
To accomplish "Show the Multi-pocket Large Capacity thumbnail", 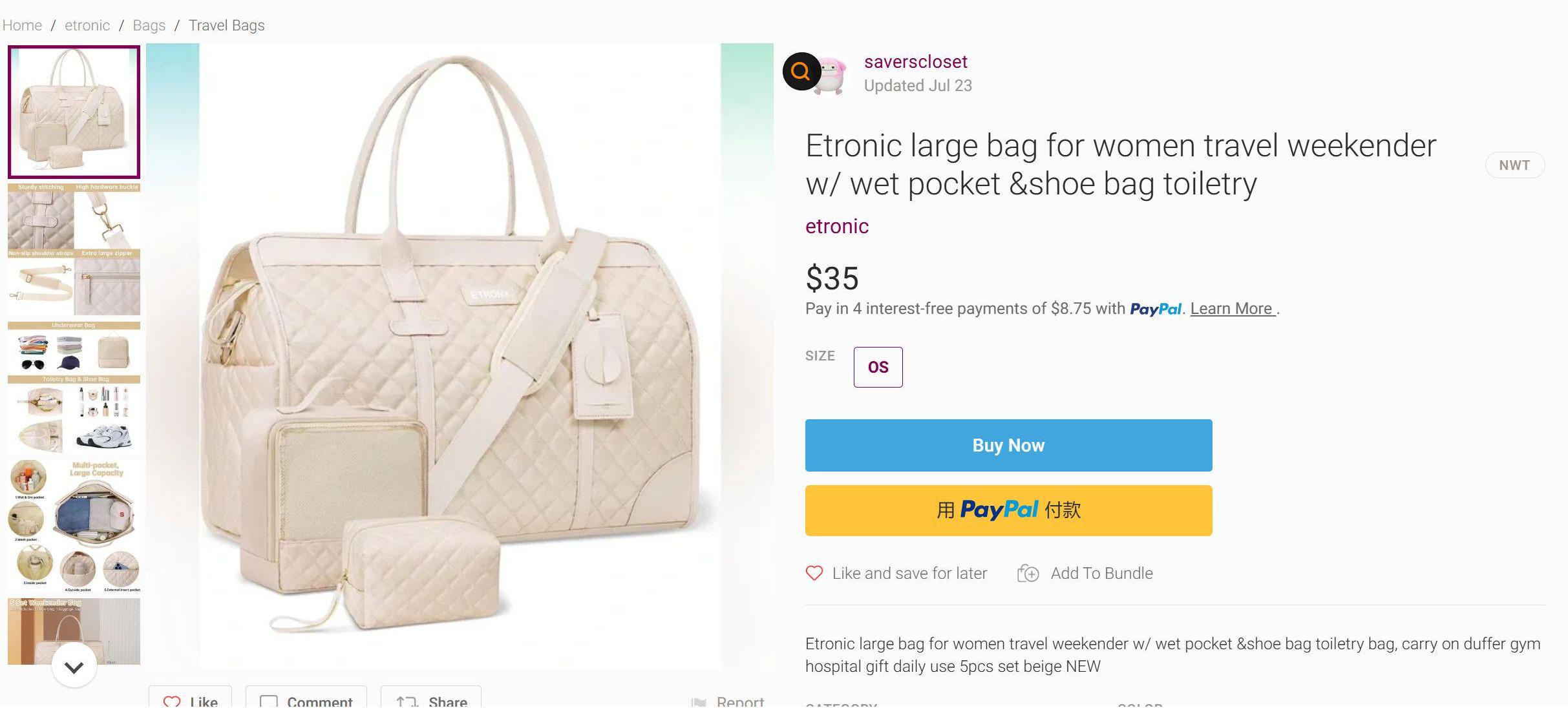I will pos(74,525).
